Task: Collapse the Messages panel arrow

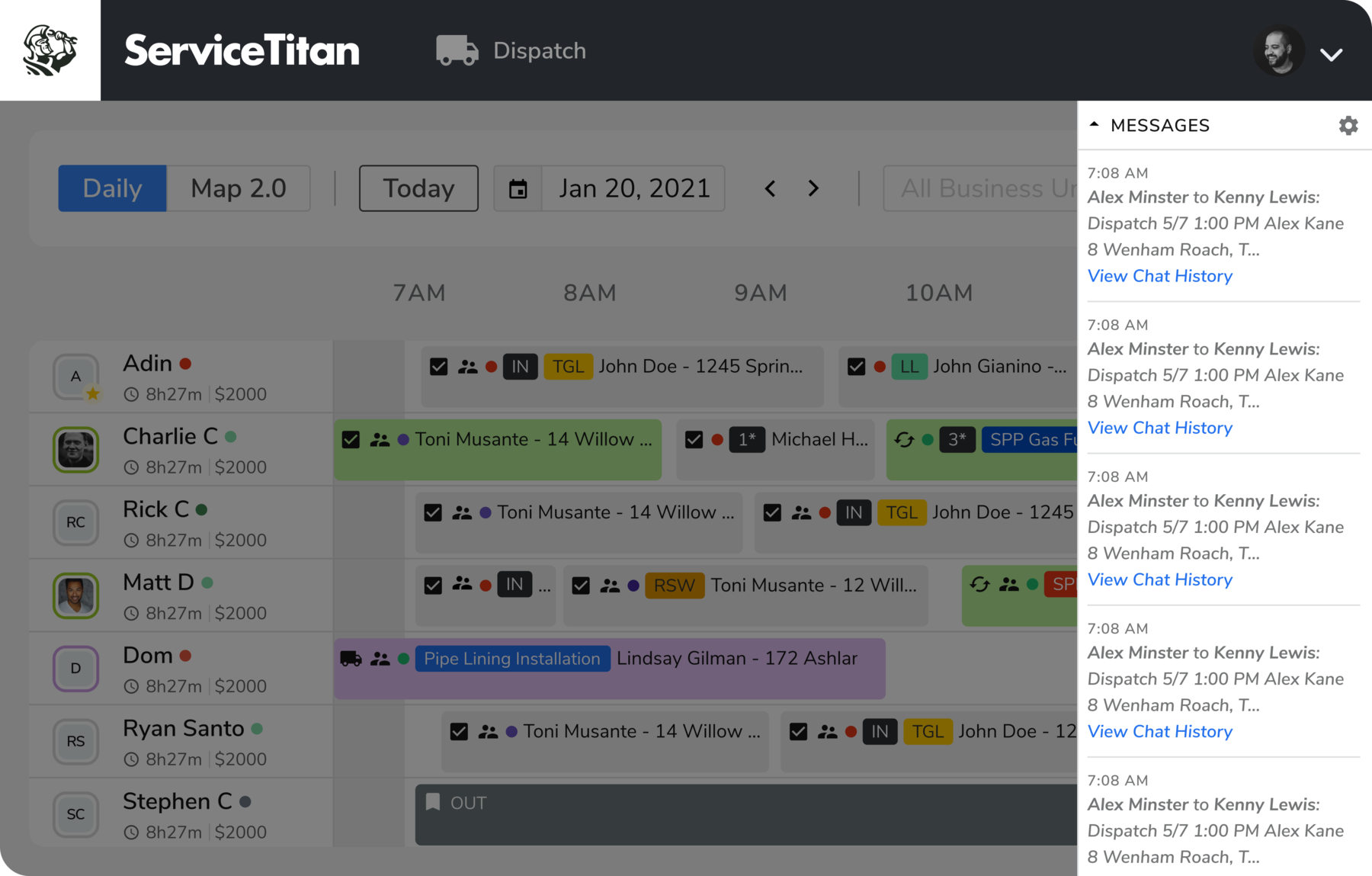Action: (1095, 124)
